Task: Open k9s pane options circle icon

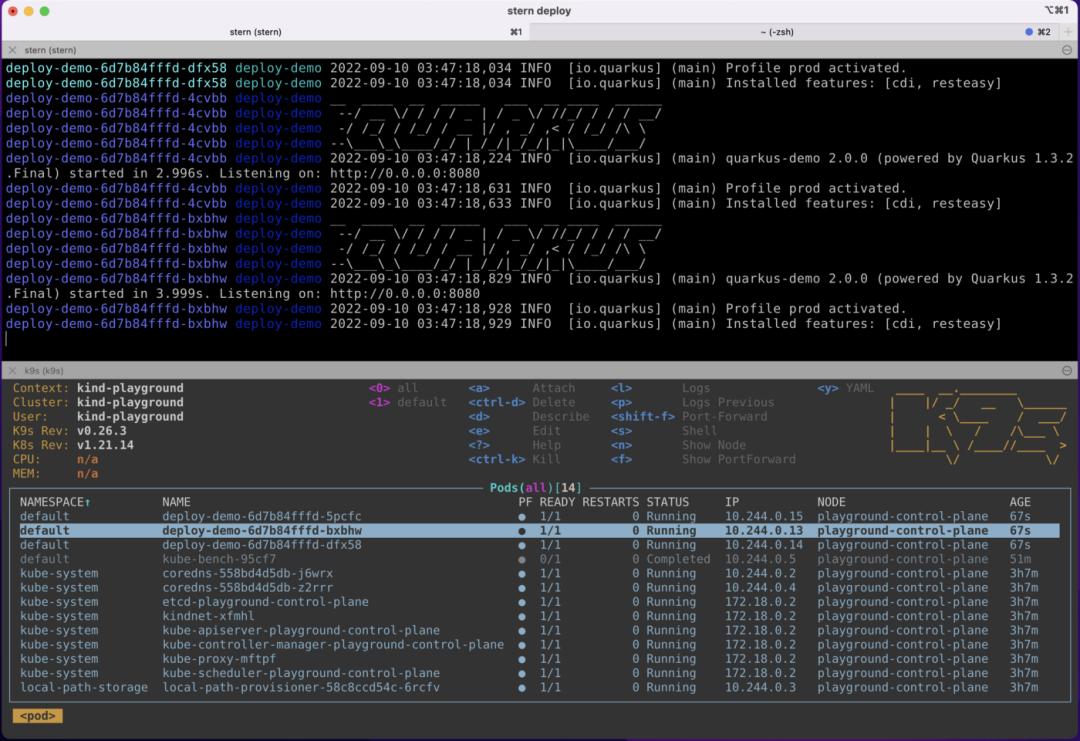Action: pos(1067,370)
